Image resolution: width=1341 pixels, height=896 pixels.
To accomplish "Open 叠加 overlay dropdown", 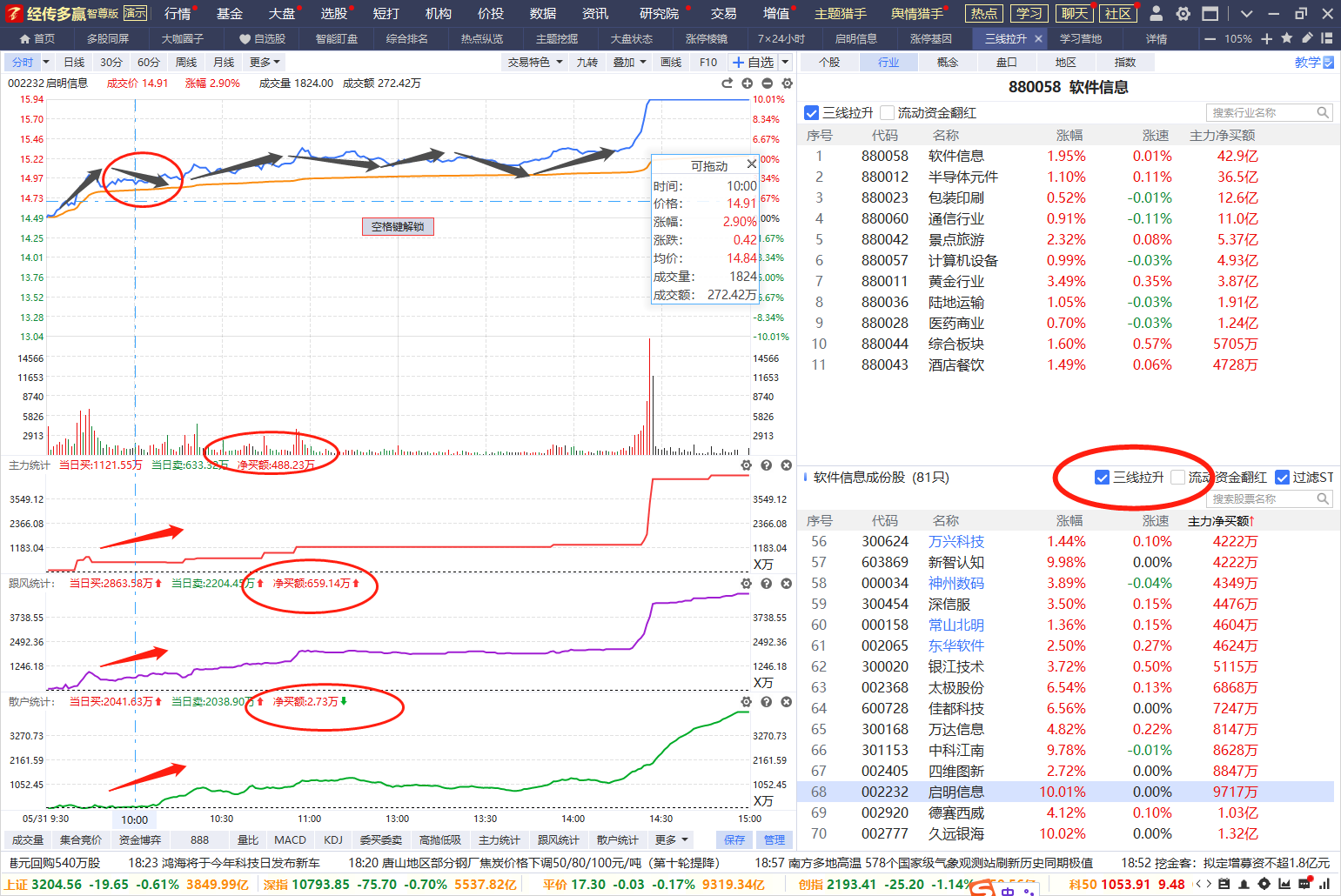I will click(x=630, y=62).
